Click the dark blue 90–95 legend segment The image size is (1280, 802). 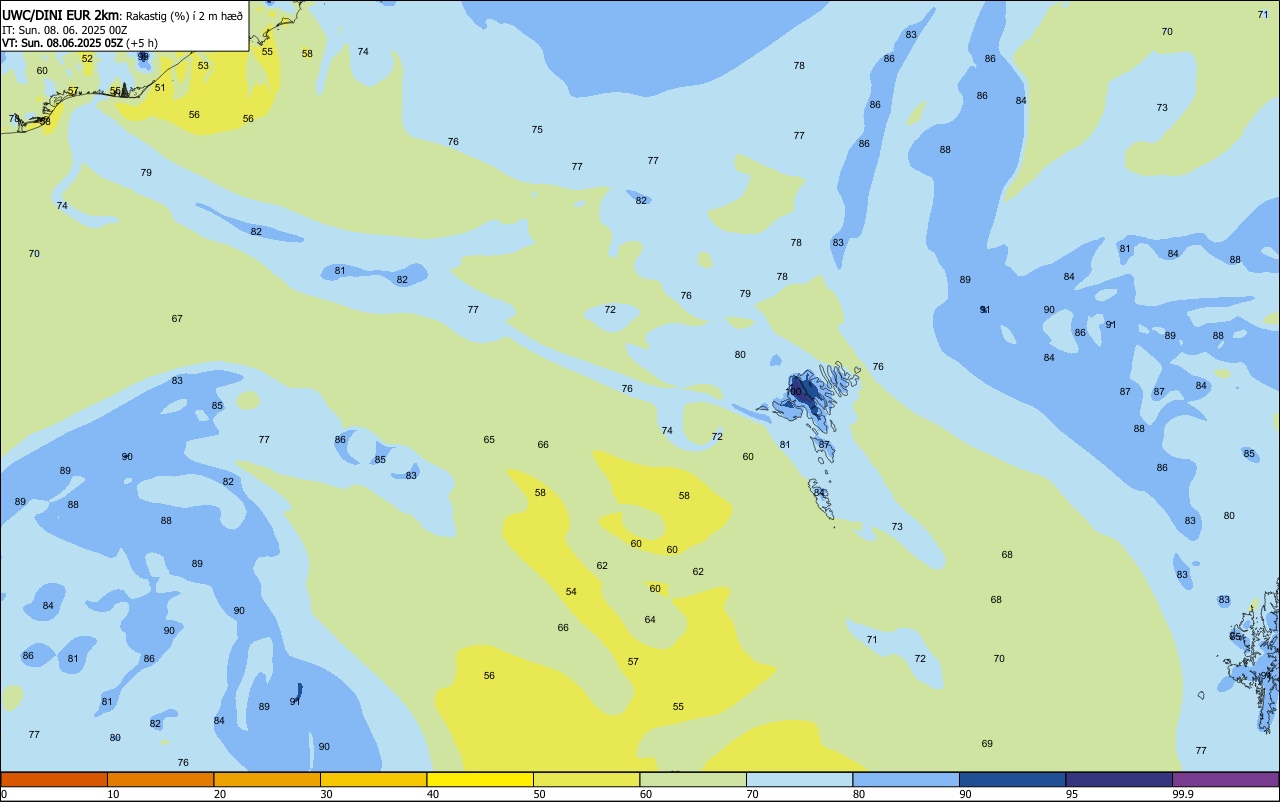1012,779
